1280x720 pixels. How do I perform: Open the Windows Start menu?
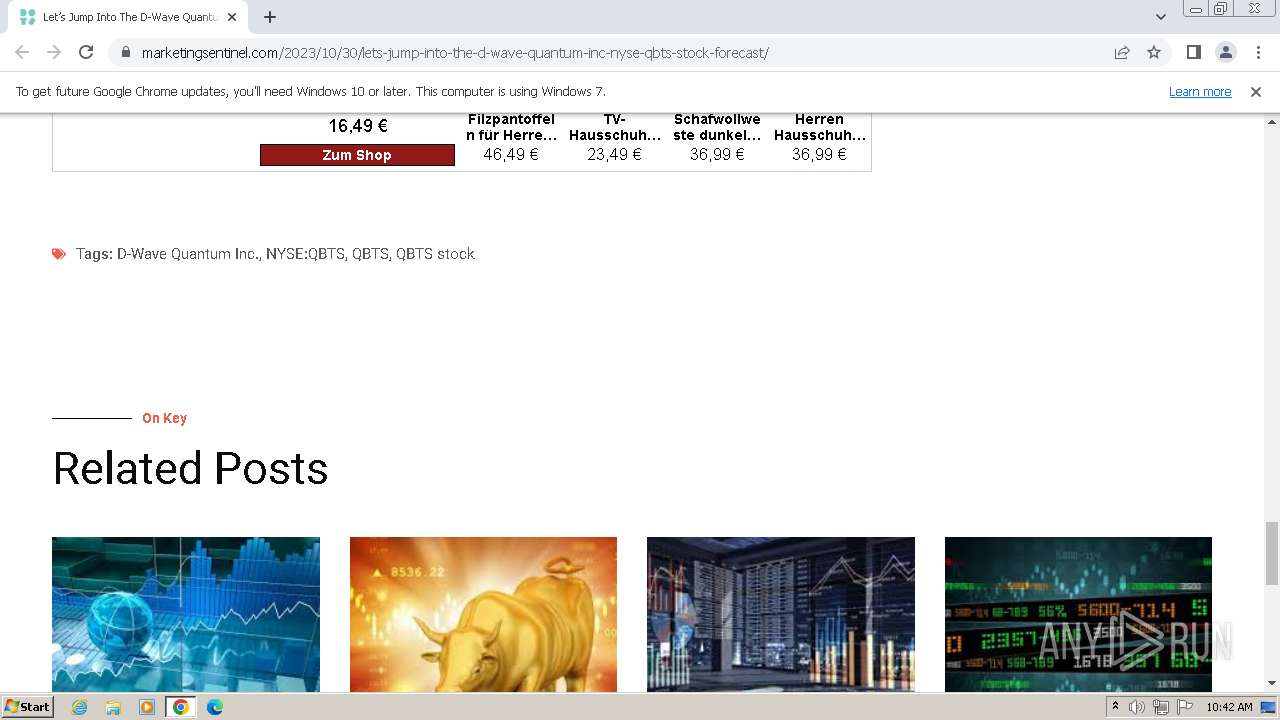pyautogui.click(x=27, y=707)
